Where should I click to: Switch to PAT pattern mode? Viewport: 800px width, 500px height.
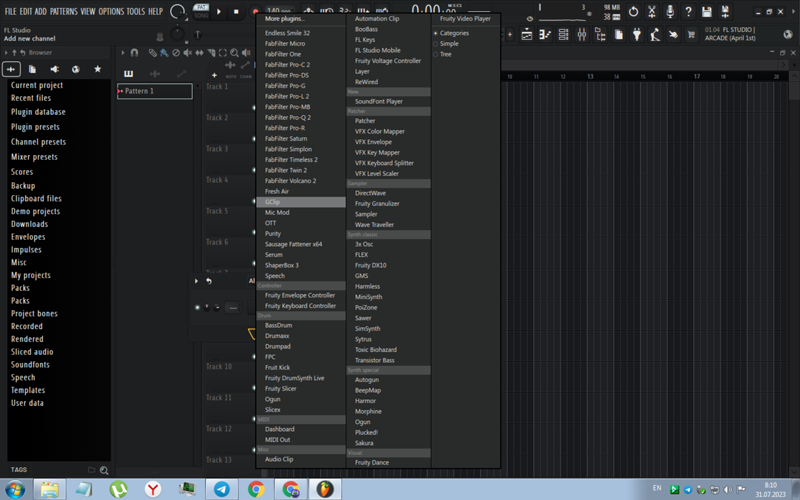[202, 7]
